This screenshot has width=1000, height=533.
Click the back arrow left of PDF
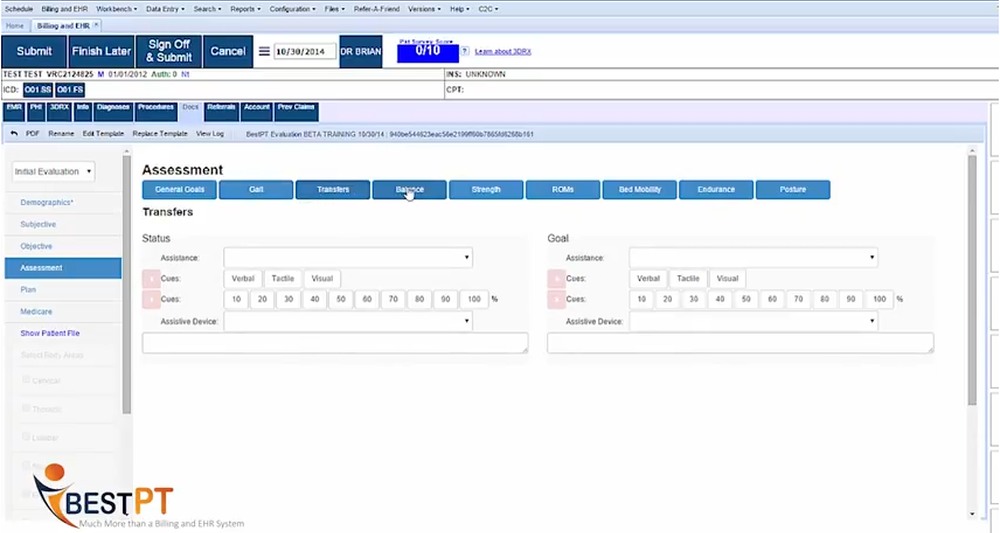14,134
